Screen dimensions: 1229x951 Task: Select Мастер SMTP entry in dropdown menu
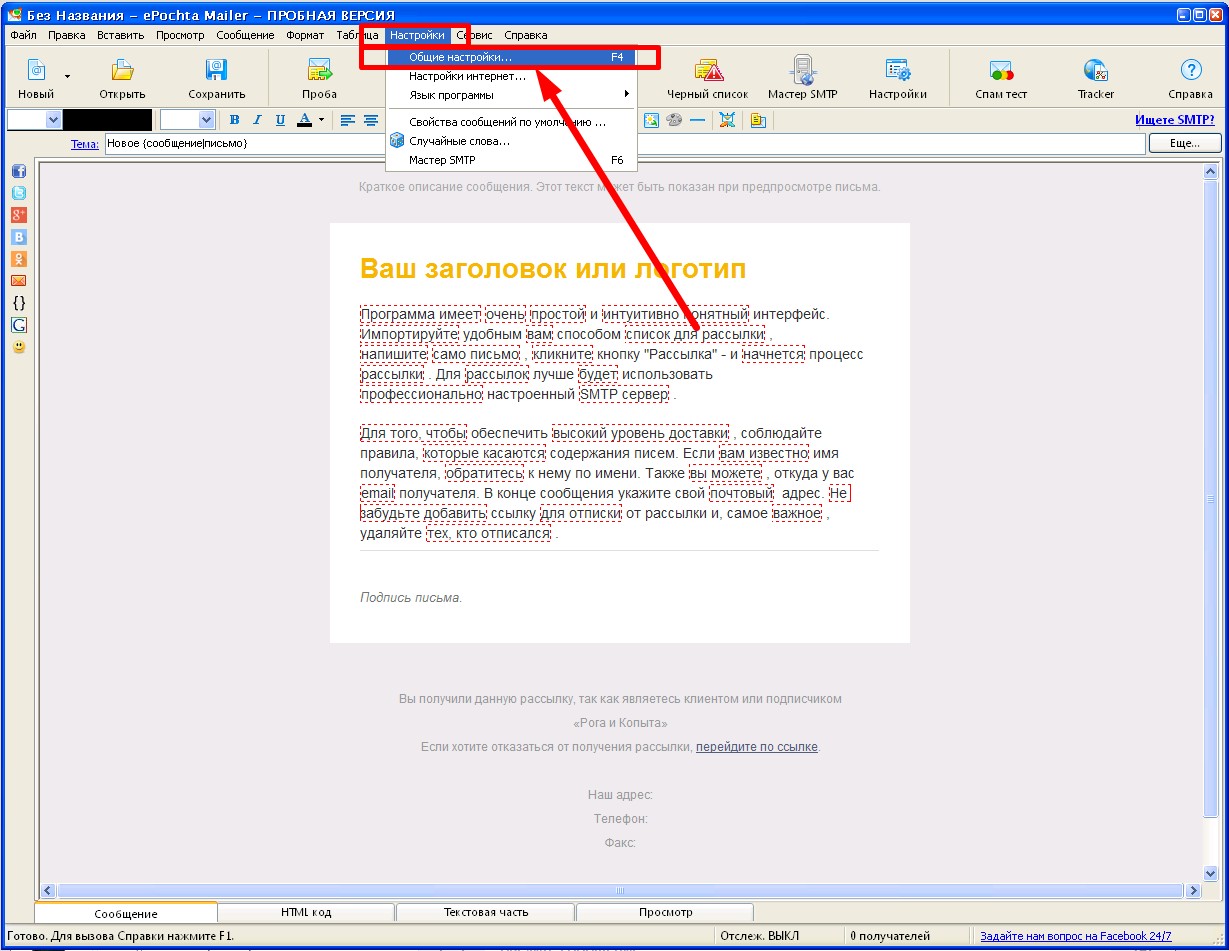click(511, 160)
